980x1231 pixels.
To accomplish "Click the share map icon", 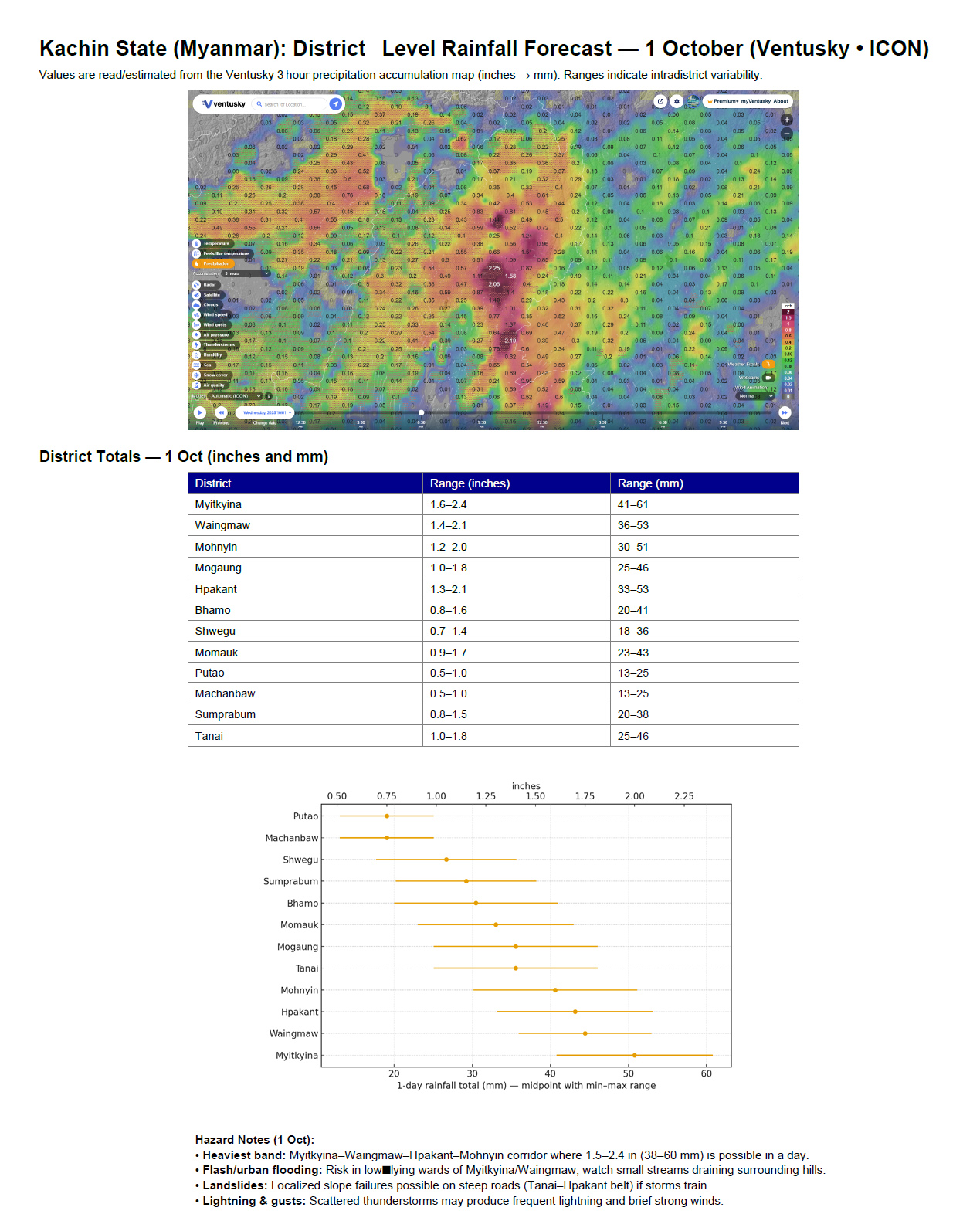I will point(660,101).
